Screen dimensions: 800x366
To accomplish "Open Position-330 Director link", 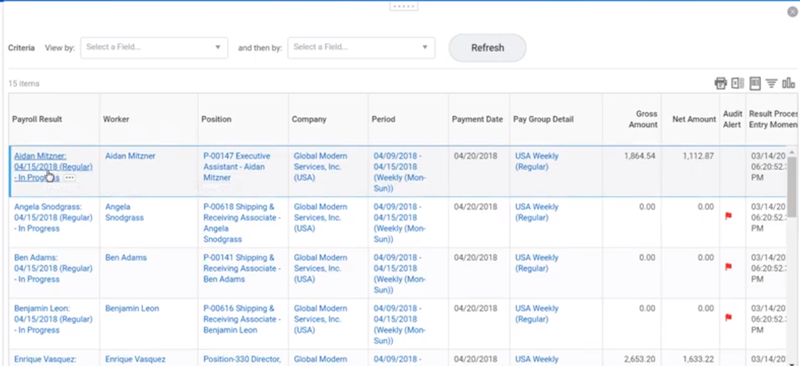I will (x=242, y=359).
